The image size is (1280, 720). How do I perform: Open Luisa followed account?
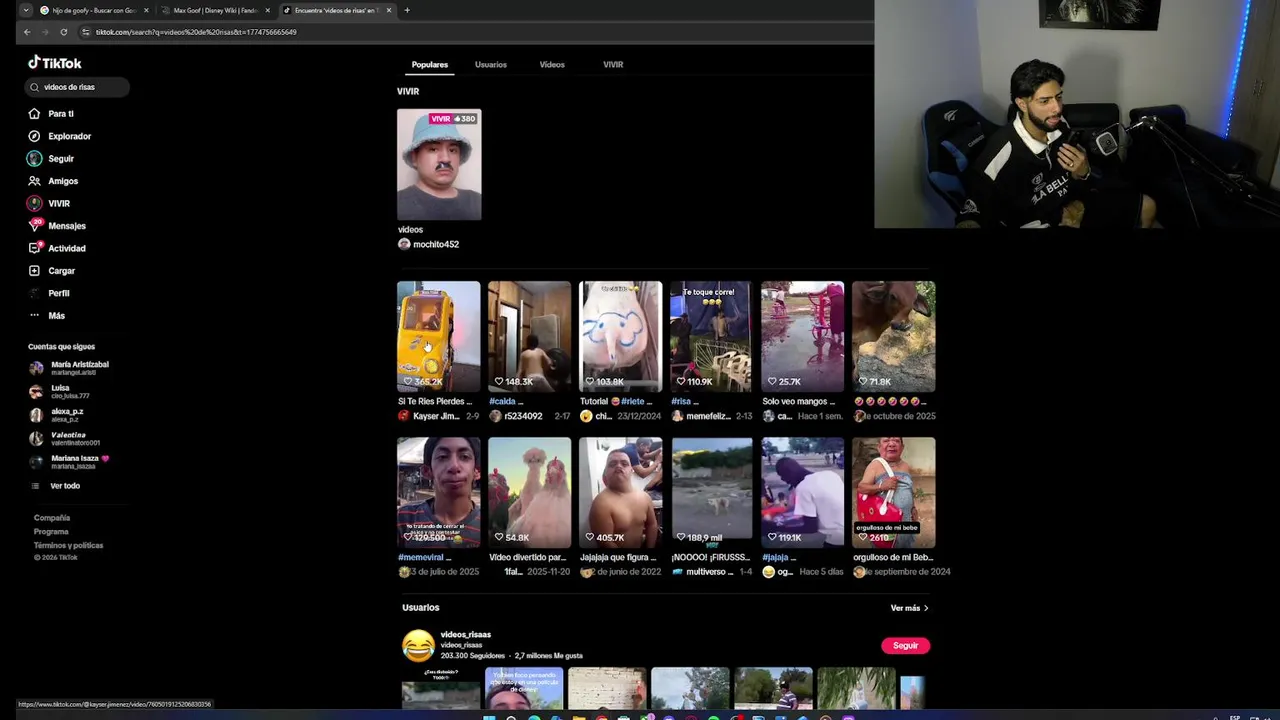tap(60, 391)
